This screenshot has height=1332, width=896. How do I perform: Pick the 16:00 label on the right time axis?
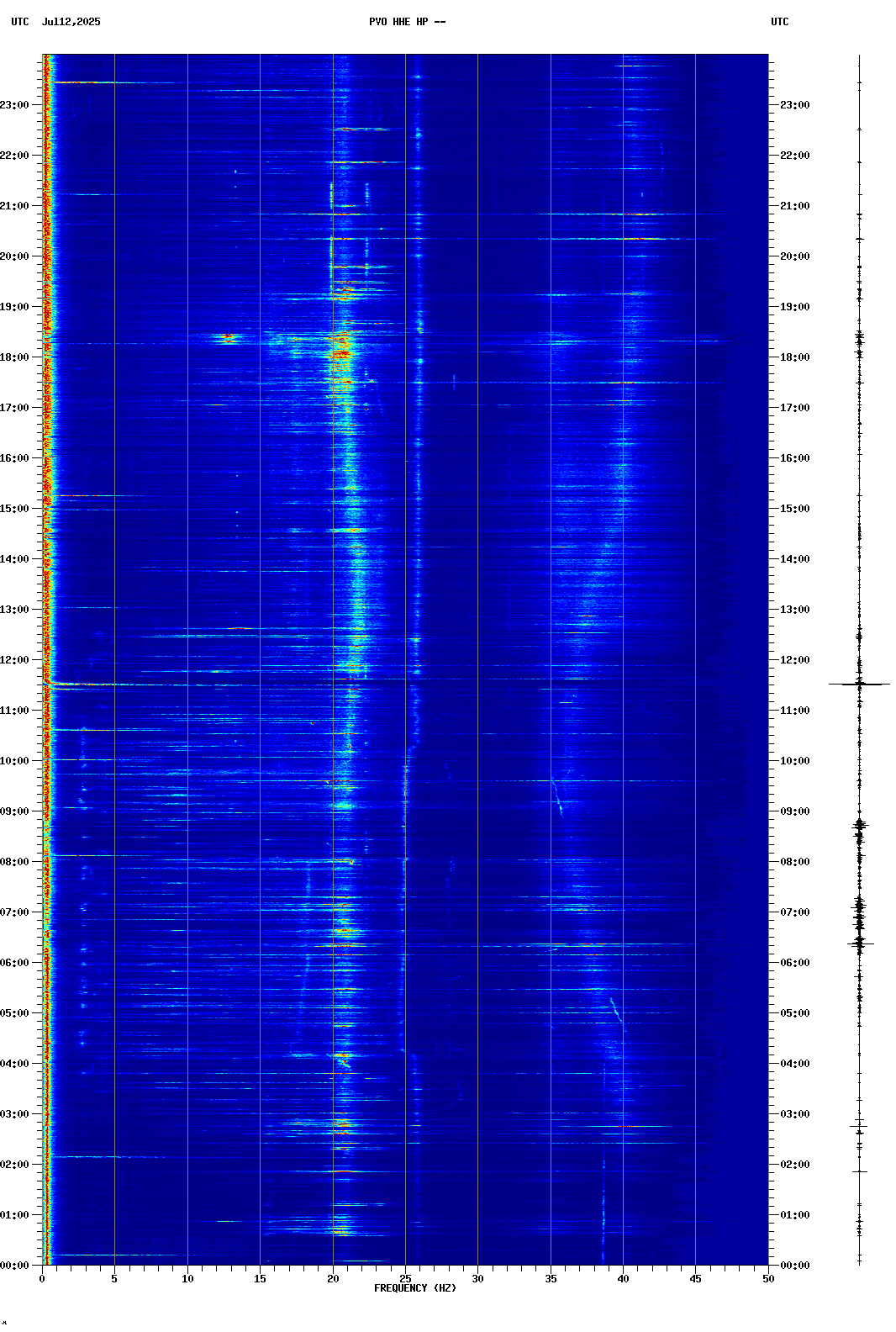795,458
